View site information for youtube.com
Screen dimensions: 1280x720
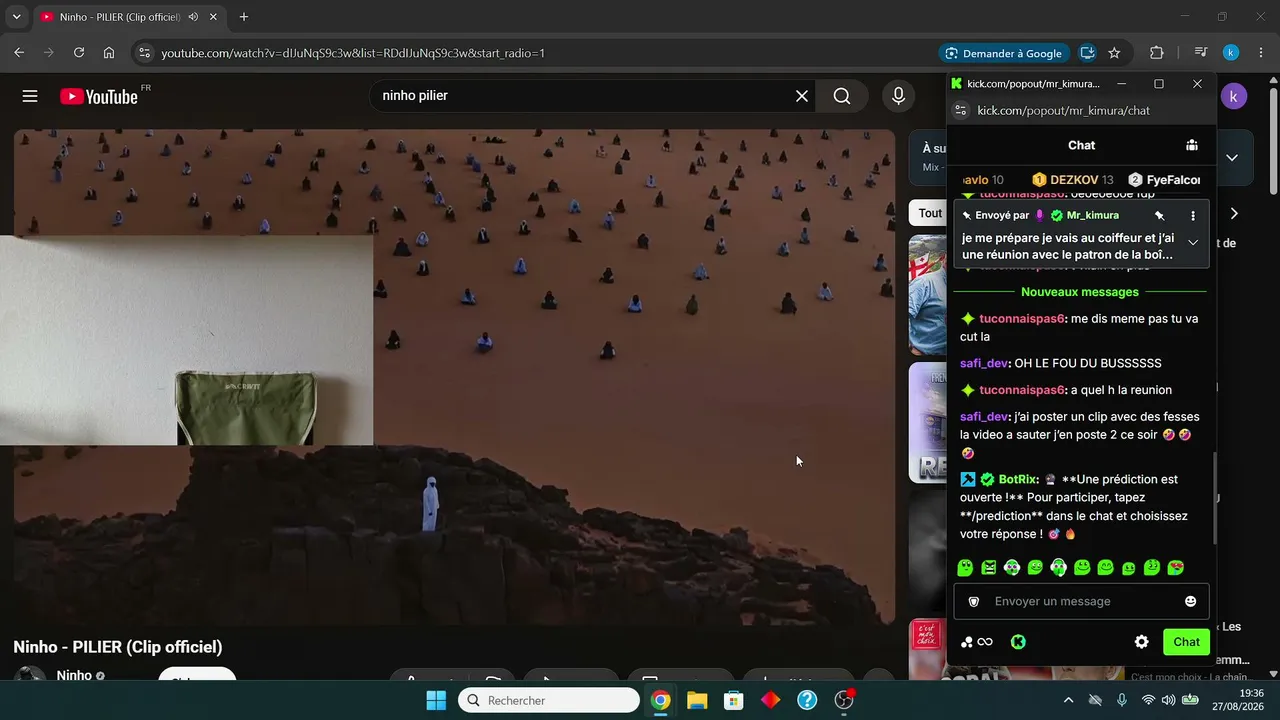pyautogui.click(x=144, y=53)
